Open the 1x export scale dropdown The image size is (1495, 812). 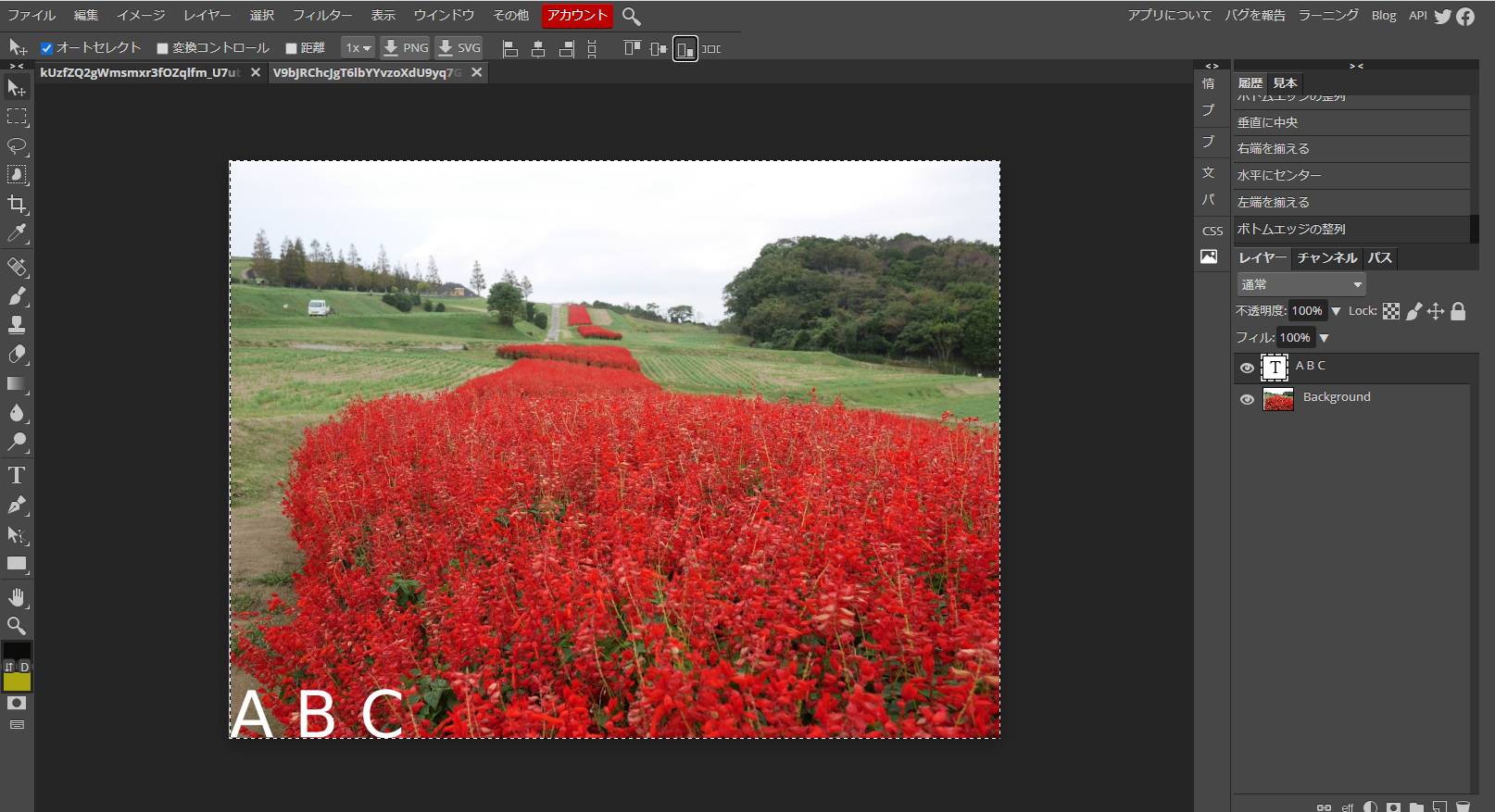[358, 48]
